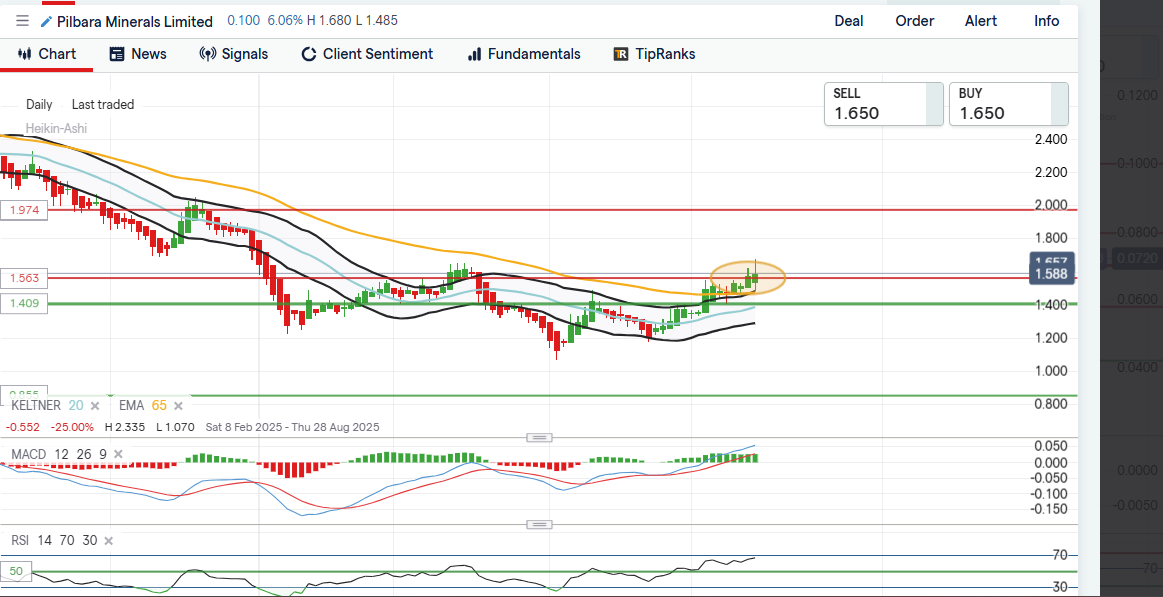Remove the KELTNER indicator with its X
Screen dimensions: 1163x597
click(x=95, y=406)
